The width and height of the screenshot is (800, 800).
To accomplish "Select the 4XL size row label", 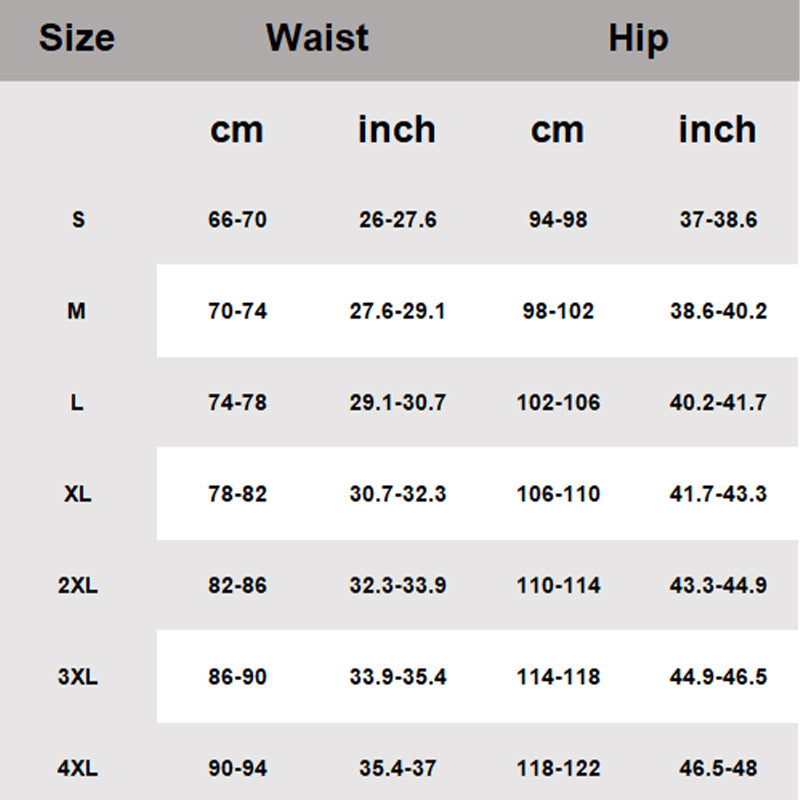I will pyautogui.click(x=78, y=768).
